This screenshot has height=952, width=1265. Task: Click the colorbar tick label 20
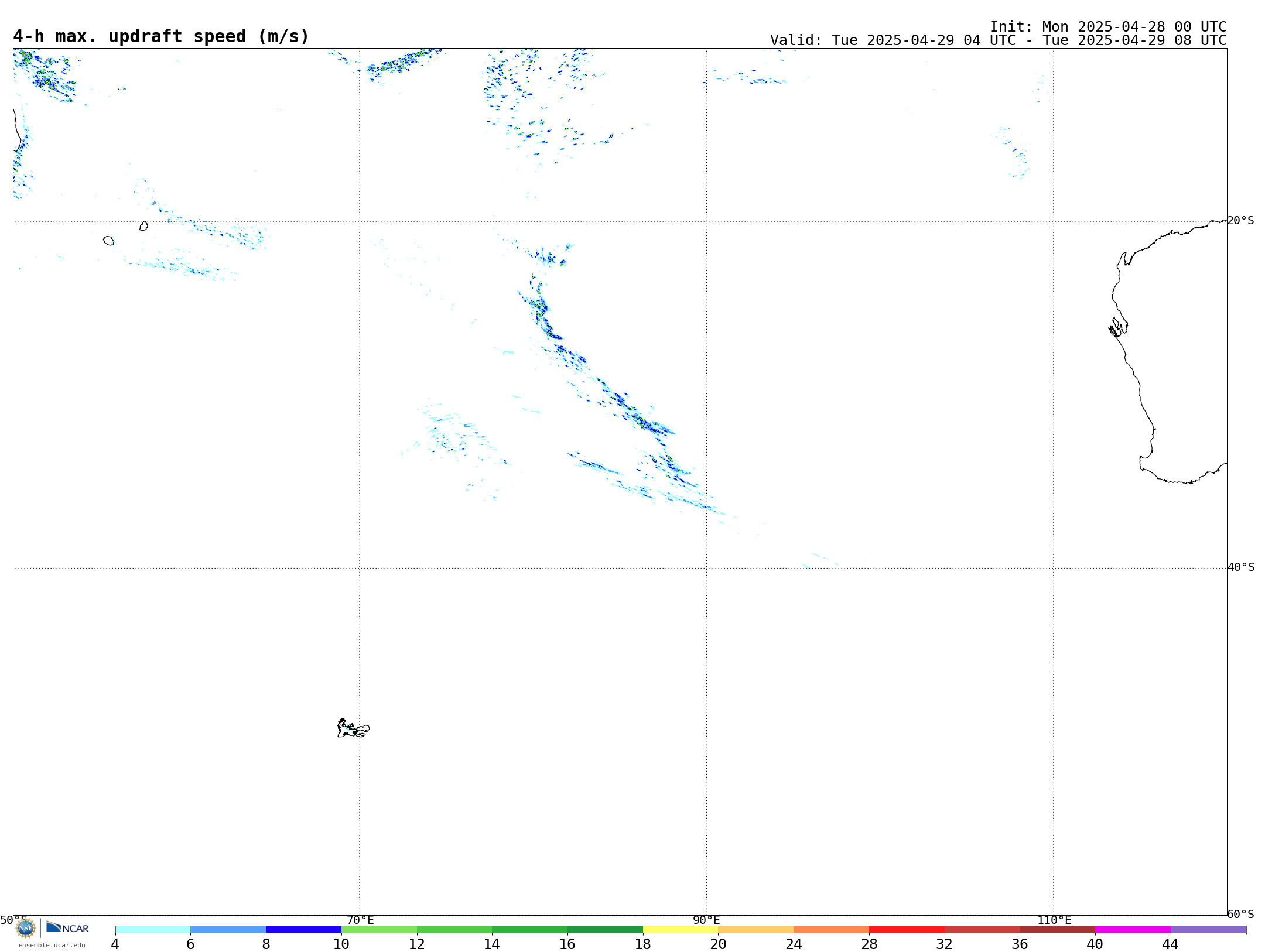(x=719, y=944)
